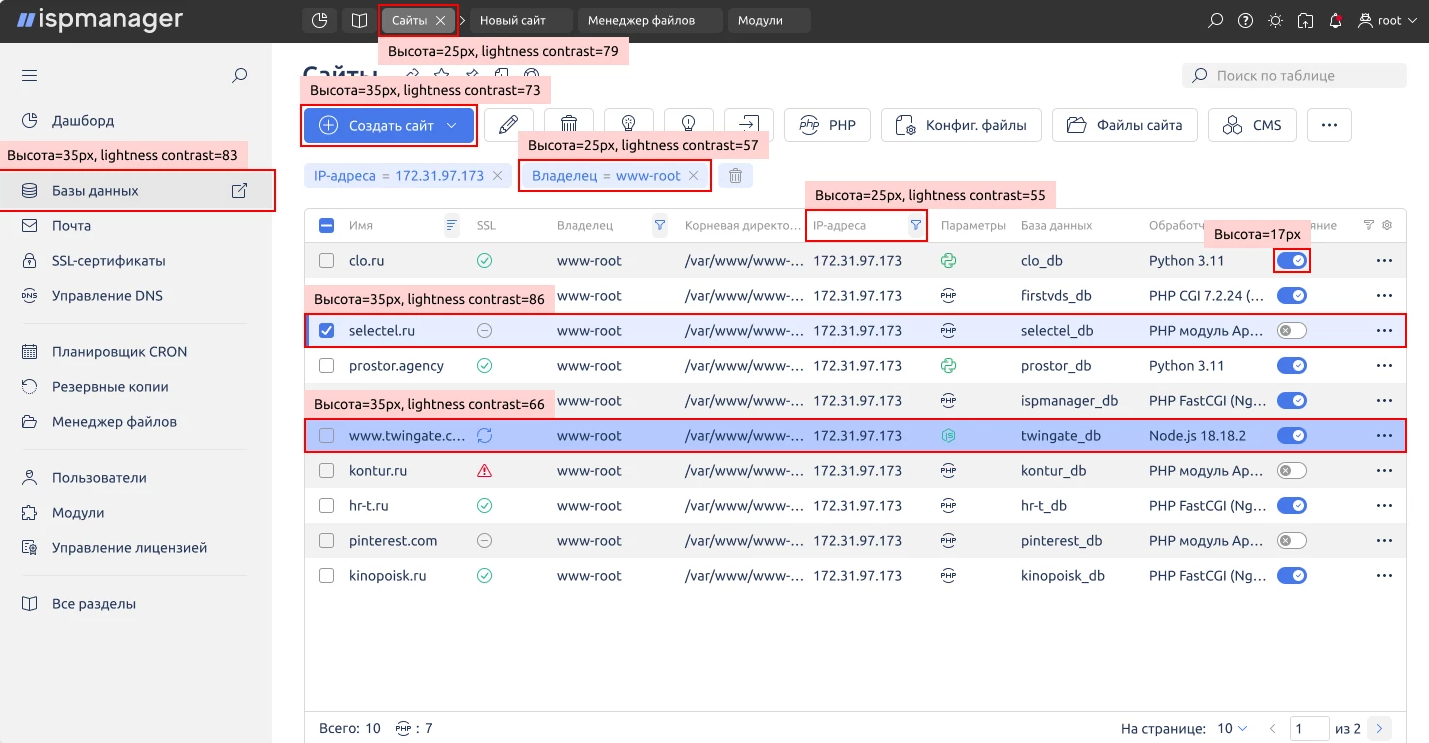Click the SSL warning icon for kontur.ru

[485, 471]
